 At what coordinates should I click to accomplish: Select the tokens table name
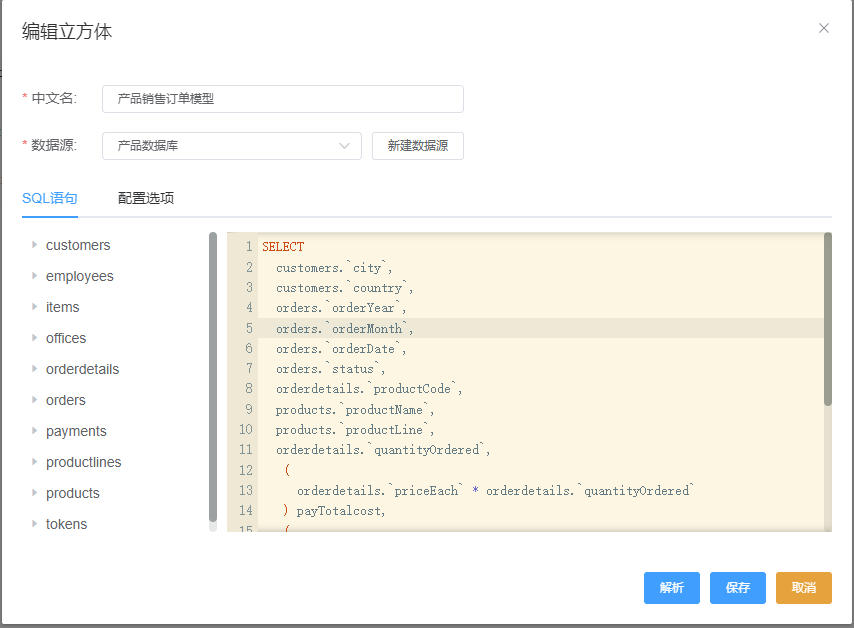point(66,524)
